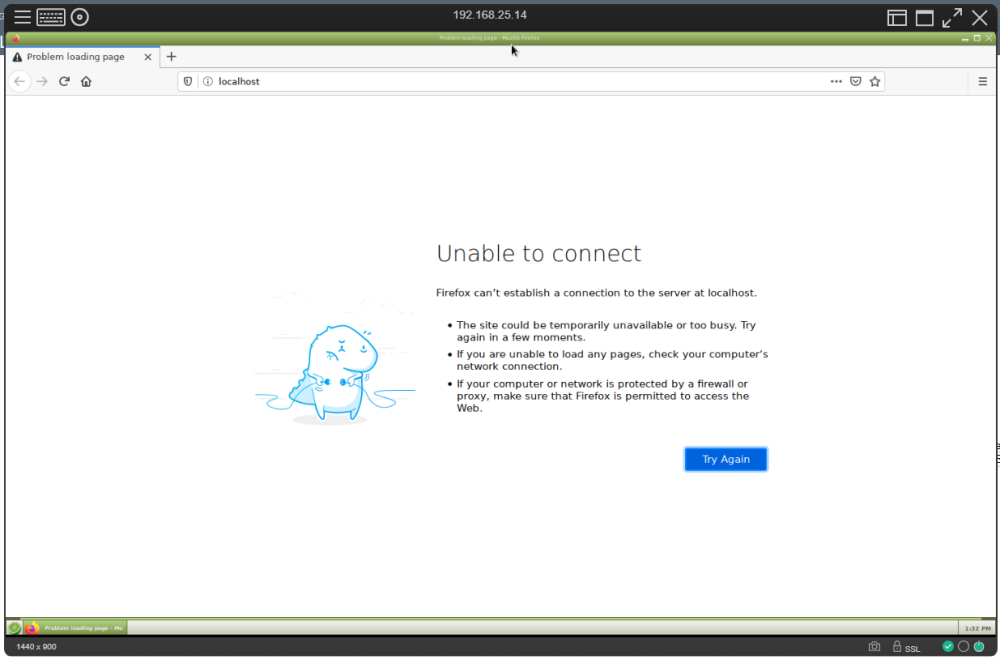This screenshot has height=660, width=1000.
Task: Click the 1:32 PM taskbar clock
Action: coord(978,629)
